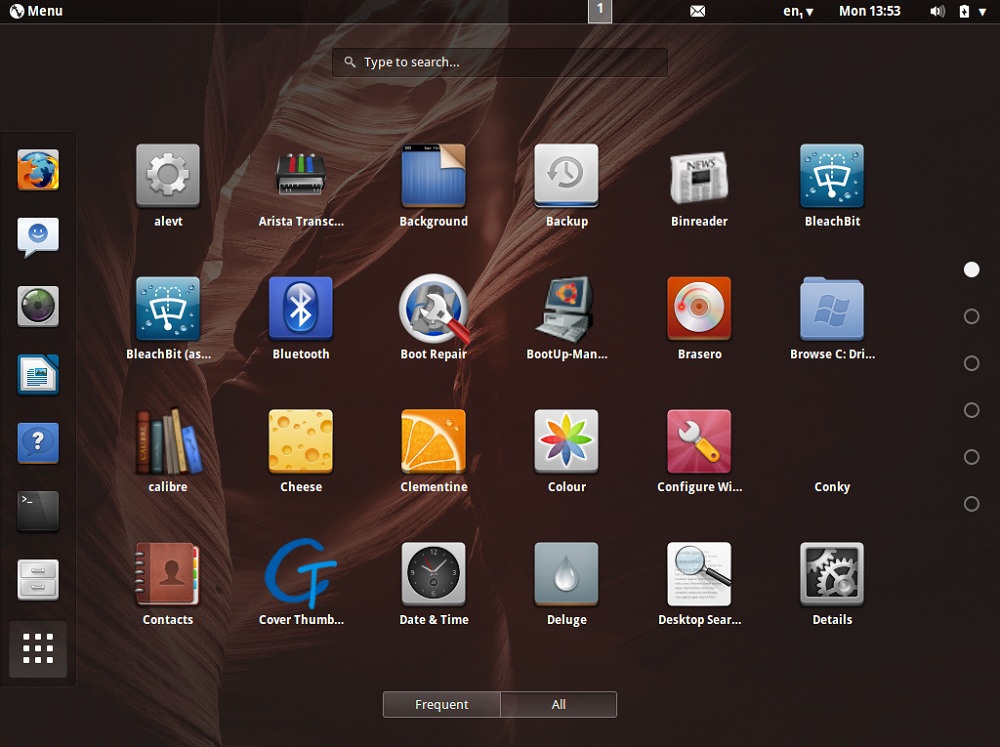Open Colour settings
The height and width of the screenshot is (747, 1000).
(566, 441)
